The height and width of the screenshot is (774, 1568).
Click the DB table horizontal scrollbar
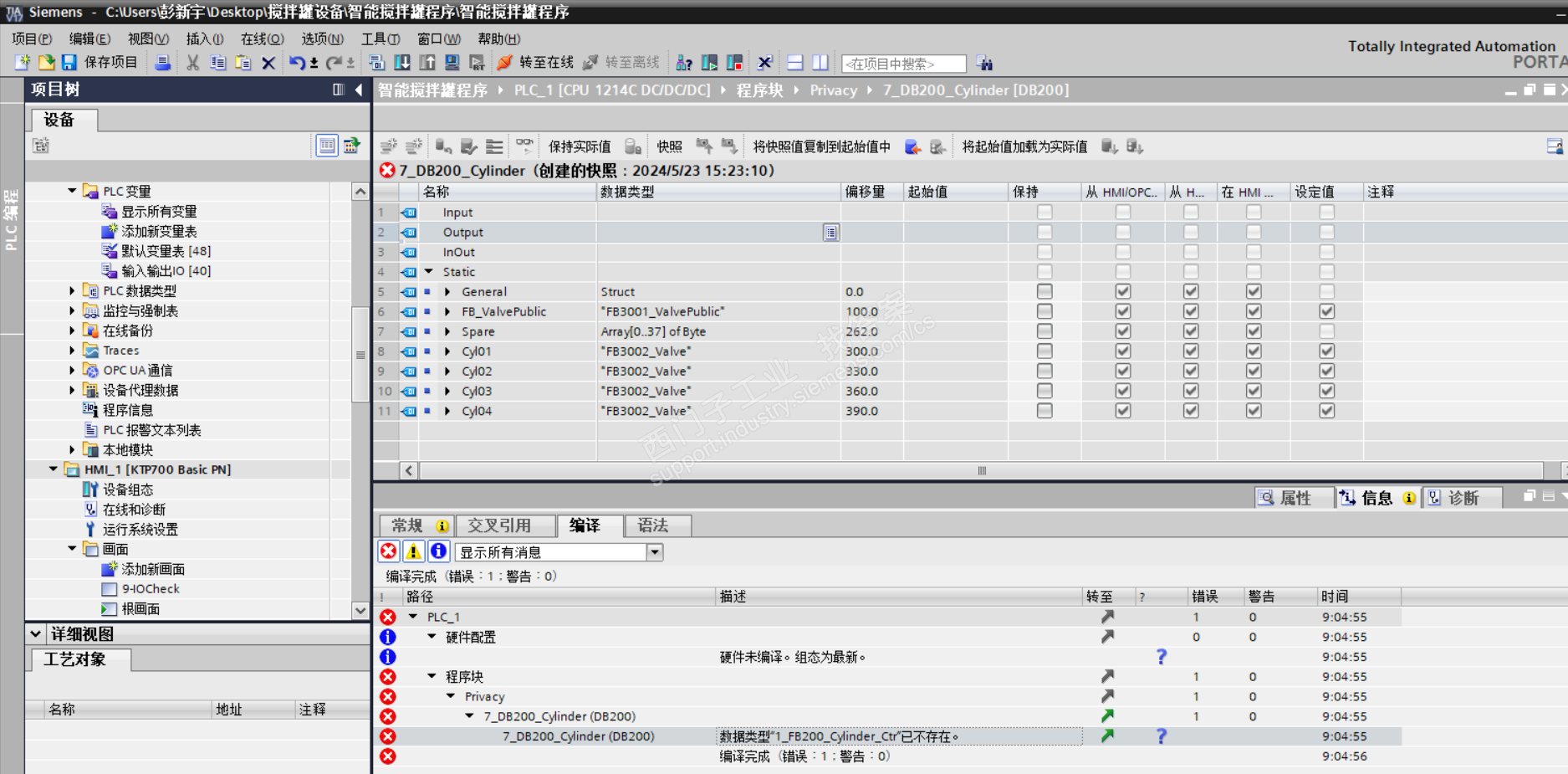pos(981,470)
